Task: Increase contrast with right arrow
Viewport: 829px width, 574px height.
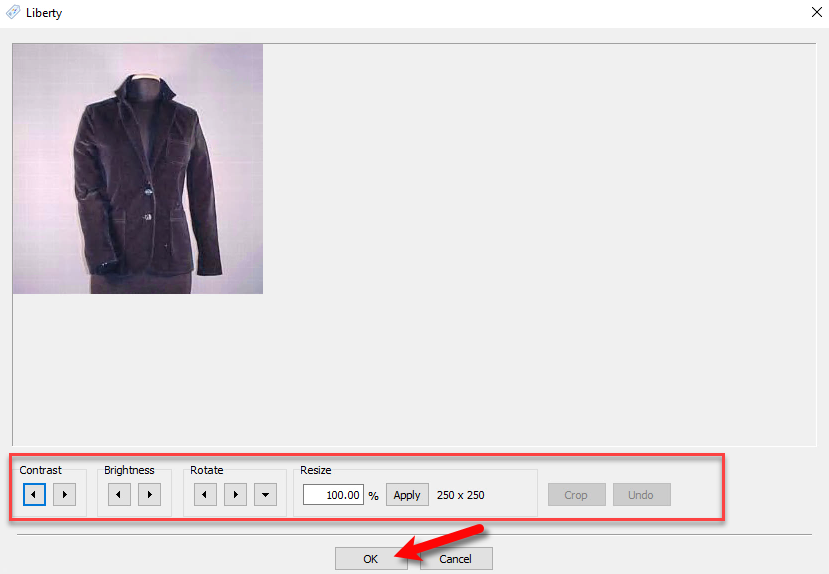Action: coord(65,495)
